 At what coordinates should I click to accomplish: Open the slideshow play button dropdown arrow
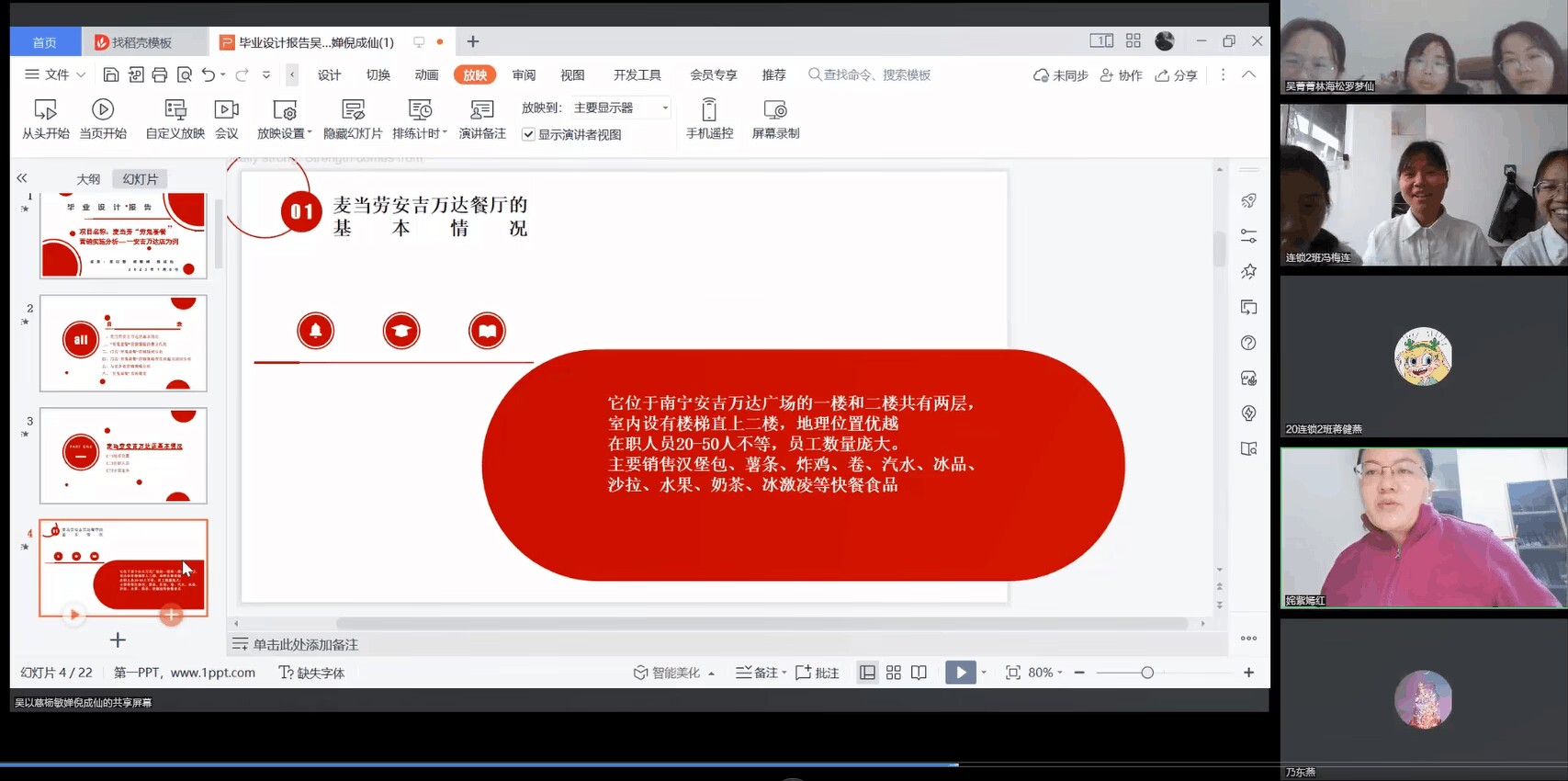(x=984, y=673)
